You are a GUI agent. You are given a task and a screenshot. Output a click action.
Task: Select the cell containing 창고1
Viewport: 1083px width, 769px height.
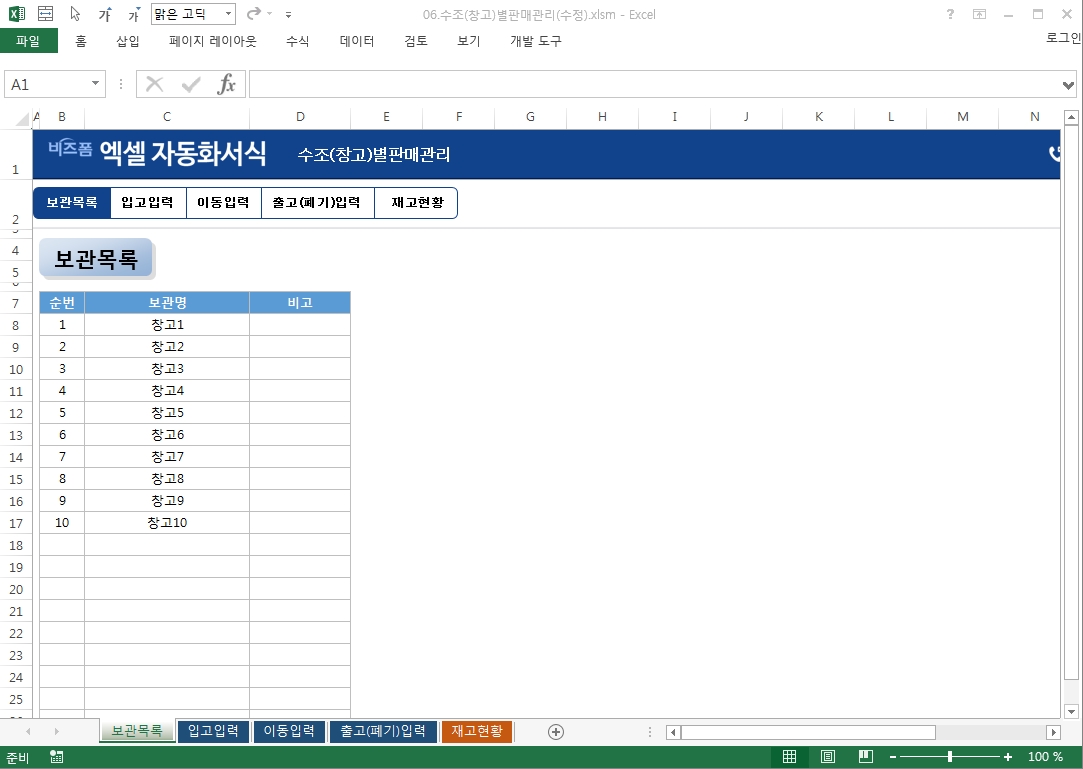[167, 325]
